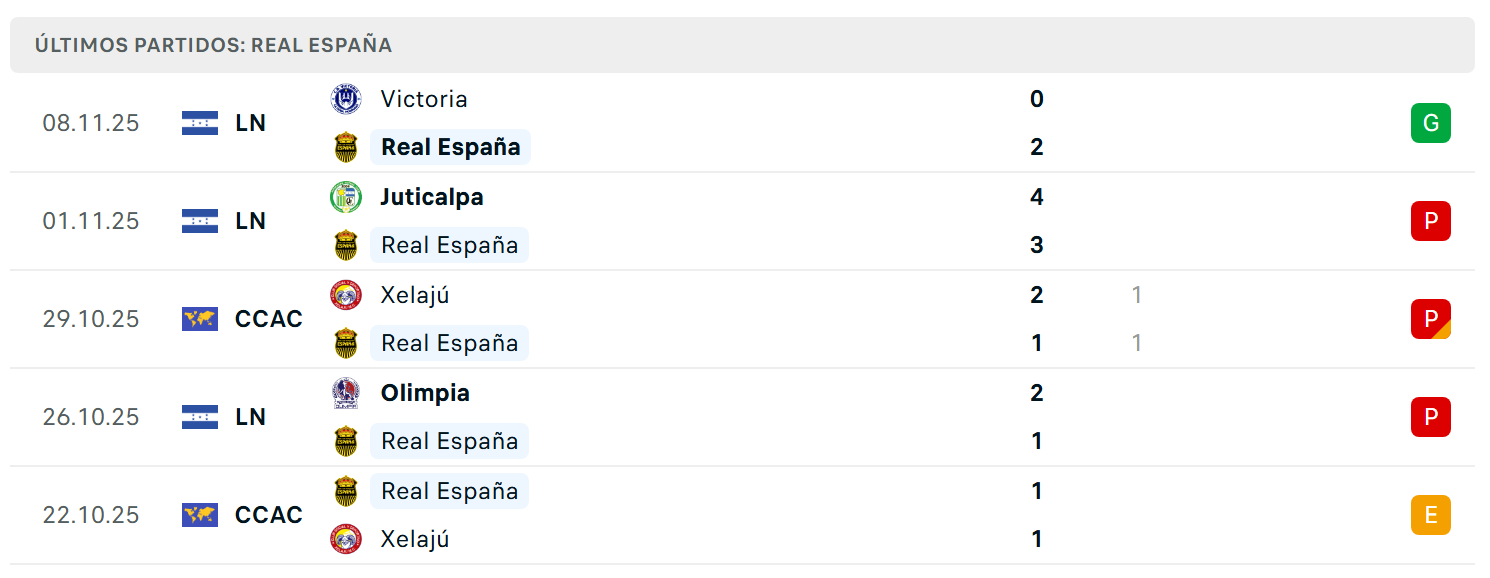Click Xelajú crest in the 29.10.25 match
The height and width of the screenshot is (578, 1490).
[x=346, y=295]
